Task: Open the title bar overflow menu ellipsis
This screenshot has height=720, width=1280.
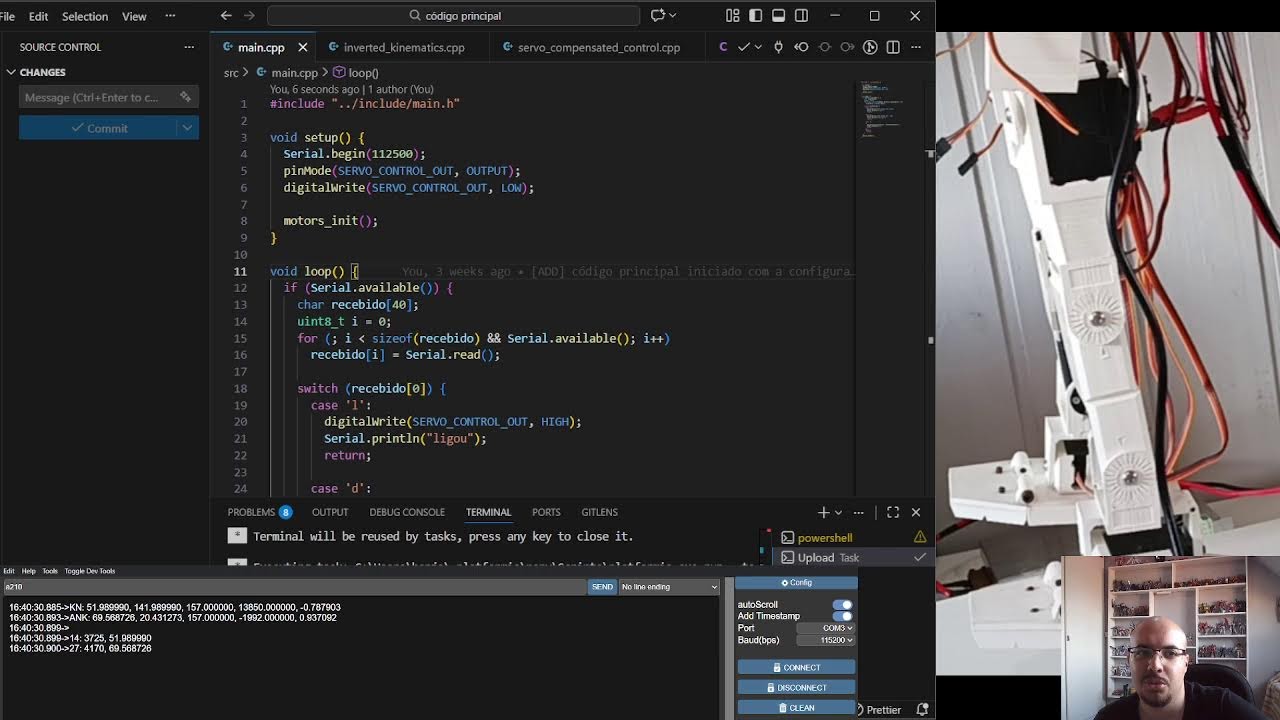Action: [170, 15]
